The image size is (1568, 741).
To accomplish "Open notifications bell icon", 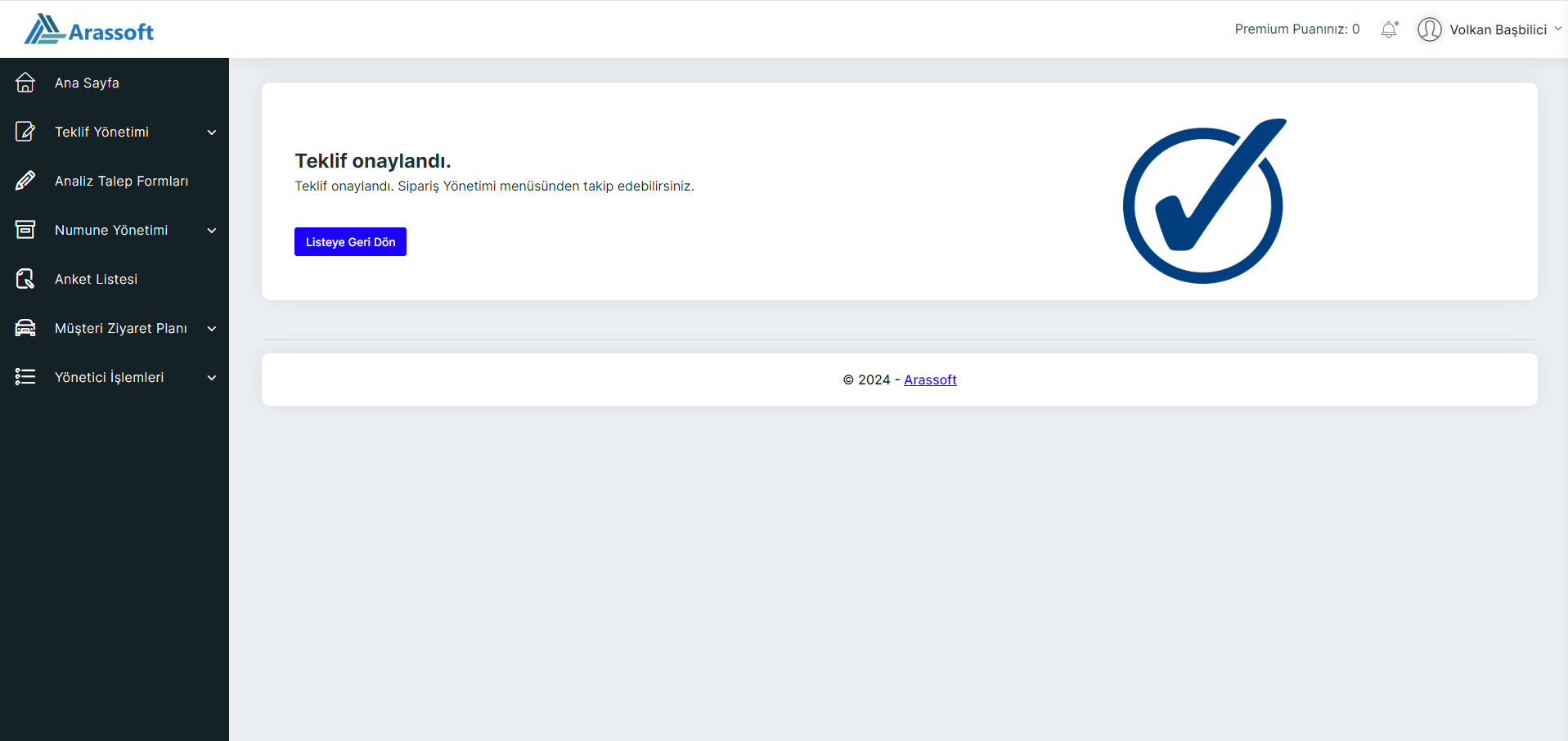I will (1389, 29).
